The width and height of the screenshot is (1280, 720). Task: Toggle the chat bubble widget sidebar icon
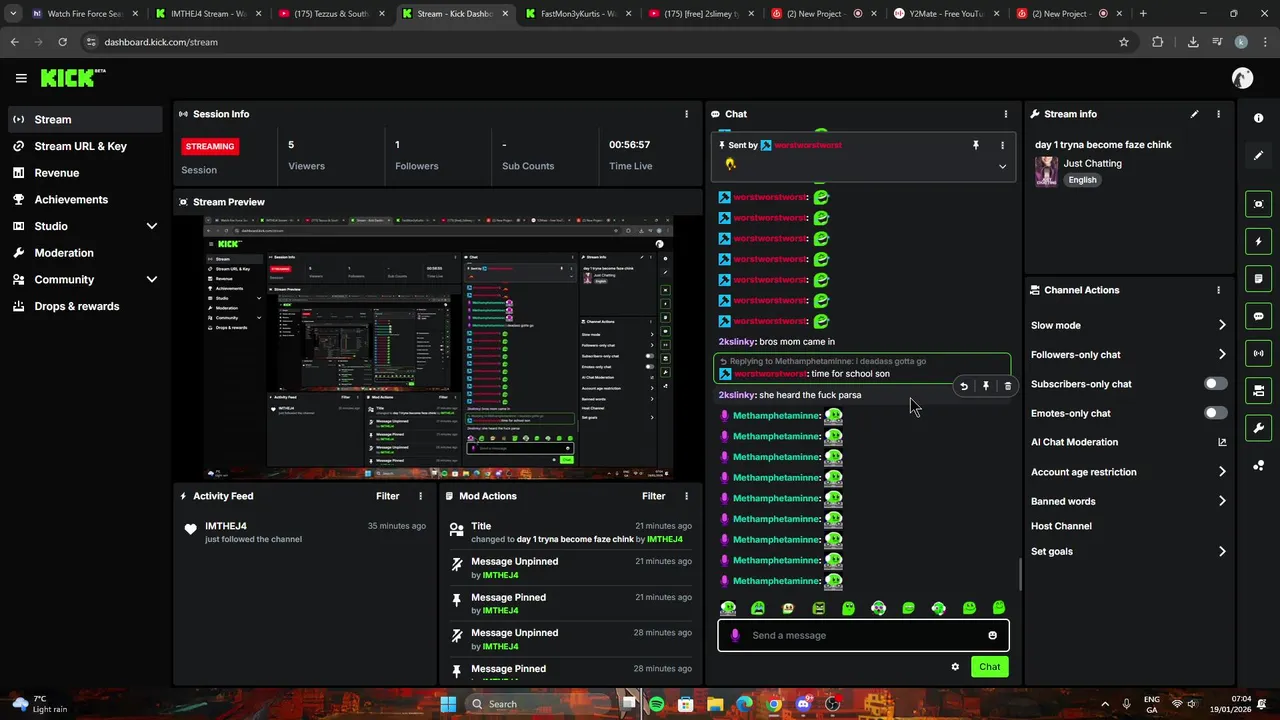(1258, 316)
